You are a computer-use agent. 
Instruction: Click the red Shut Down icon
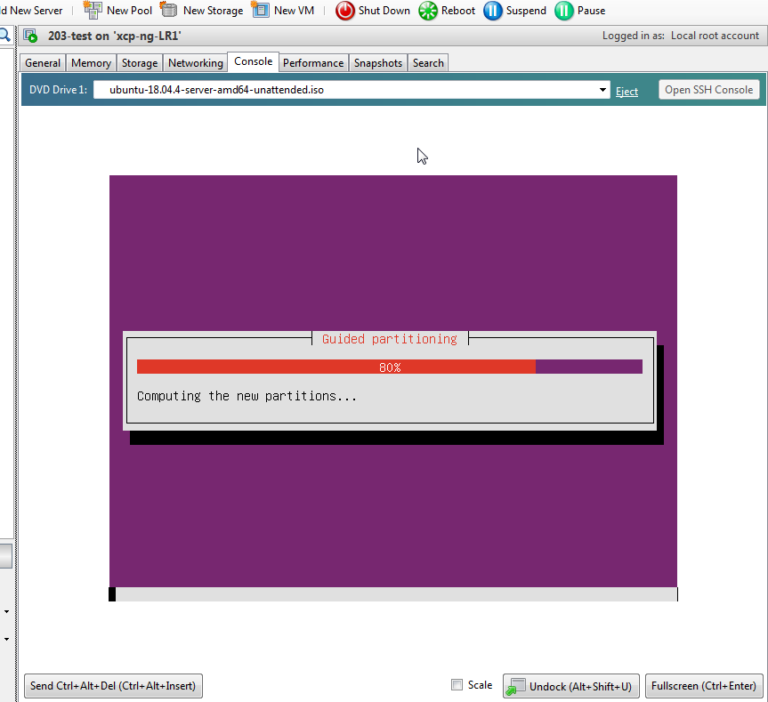click(345, 10)
